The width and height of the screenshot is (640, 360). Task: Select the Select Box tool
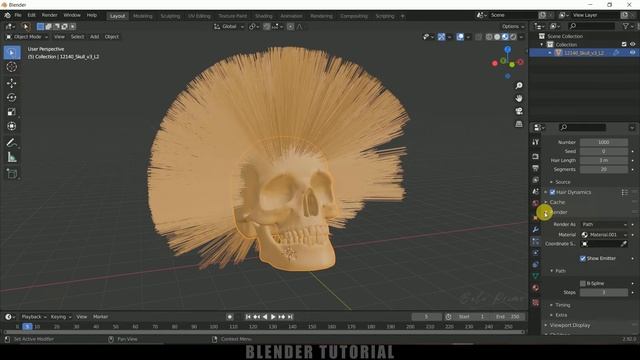tap(12, 53)
